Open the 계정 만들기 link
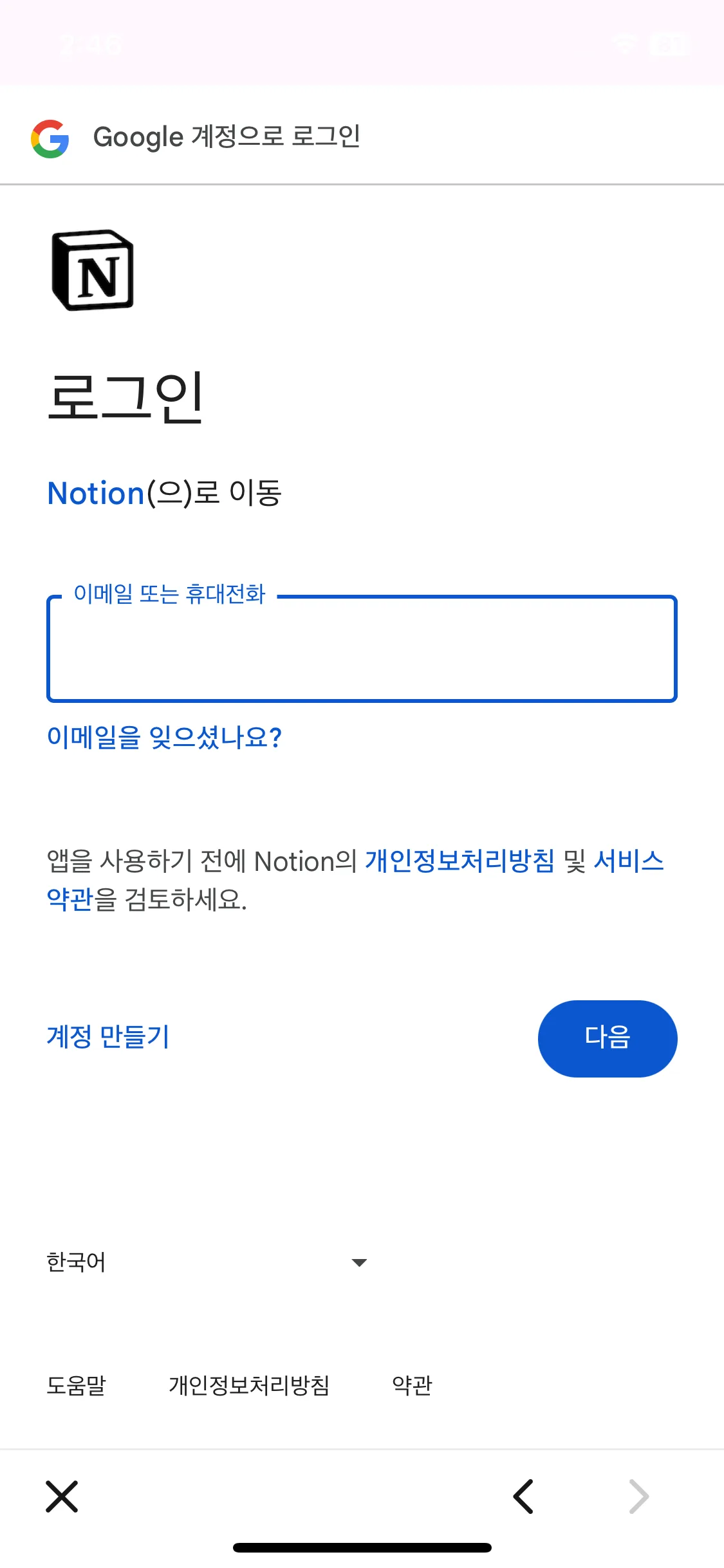724x1568 pixels. (x=108, y=1037)
